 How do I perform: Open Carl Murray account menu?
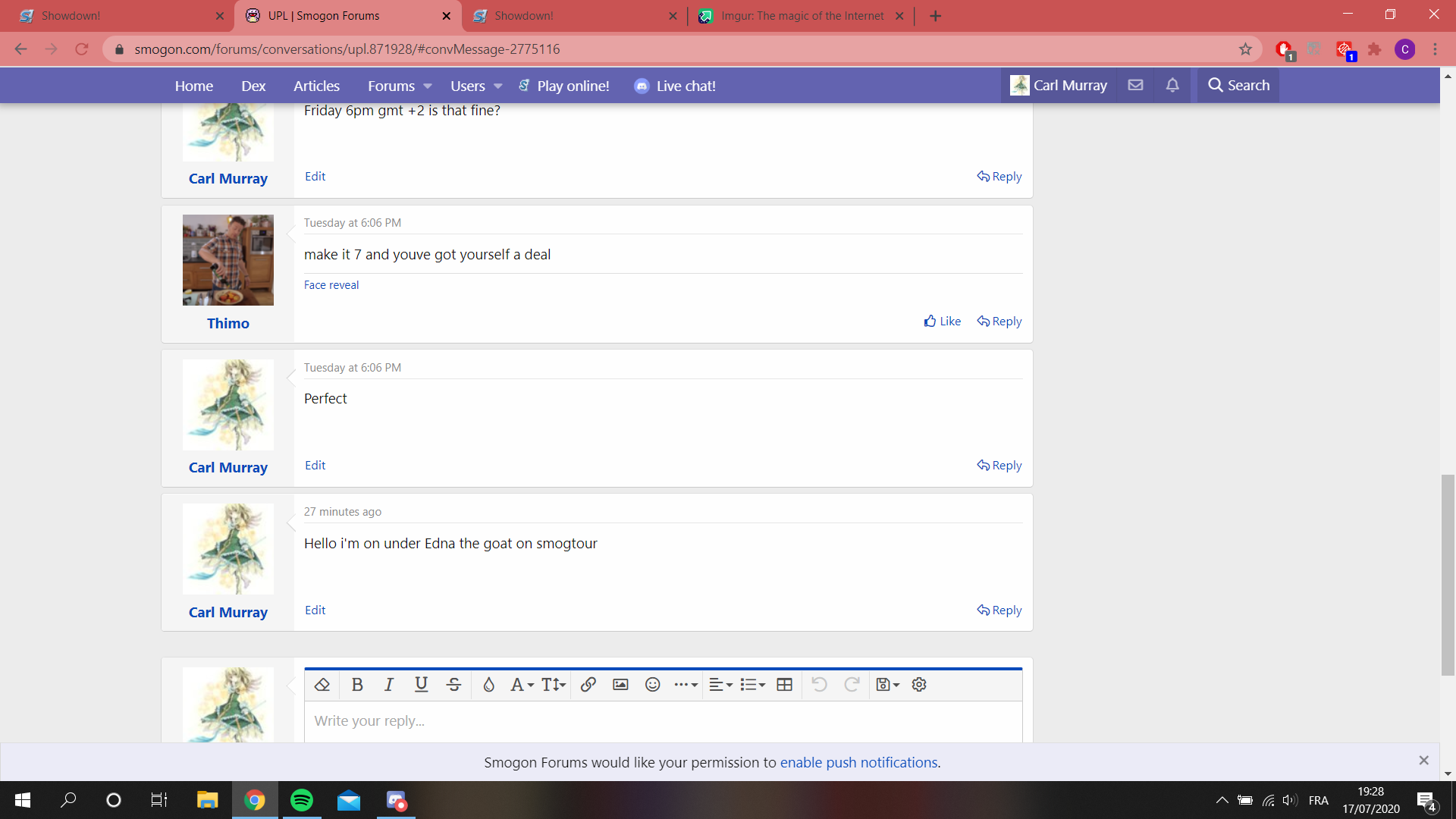pyautogui.click(x=1059, y=86)
